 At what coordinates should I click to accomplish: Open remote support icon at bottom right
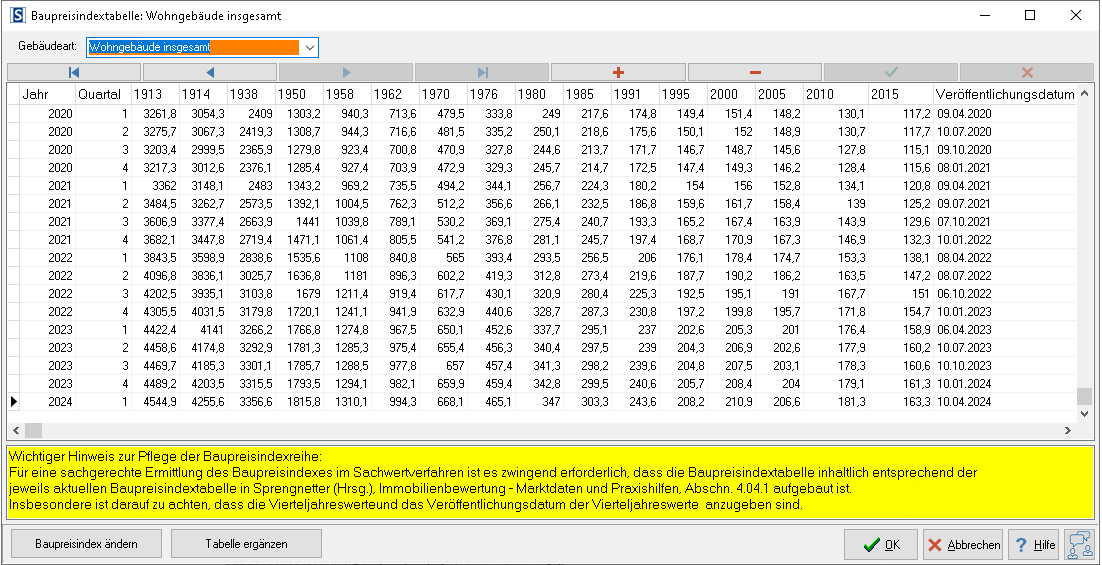1080,544
